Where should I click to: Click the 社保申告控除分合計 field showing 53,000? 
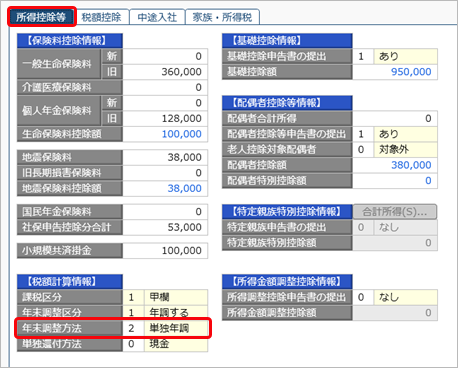[165, 227]
